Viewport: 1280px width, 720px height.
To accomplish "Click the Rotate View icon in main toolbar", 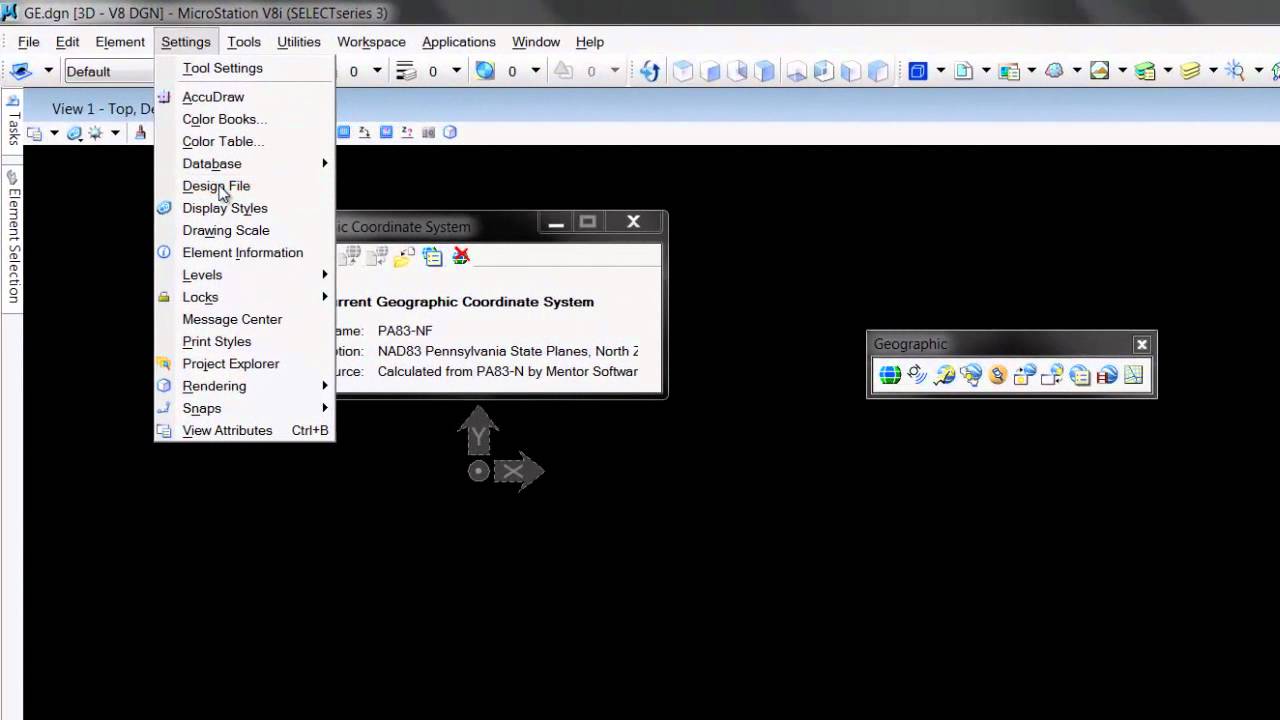I will coord(650,71).
